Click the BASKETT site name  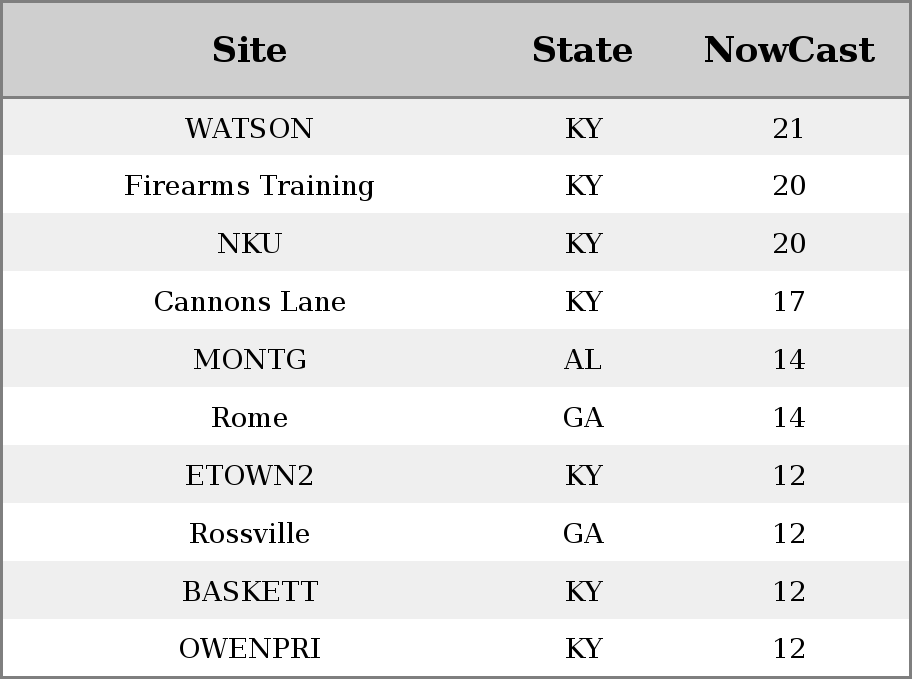tap(250, 591)
